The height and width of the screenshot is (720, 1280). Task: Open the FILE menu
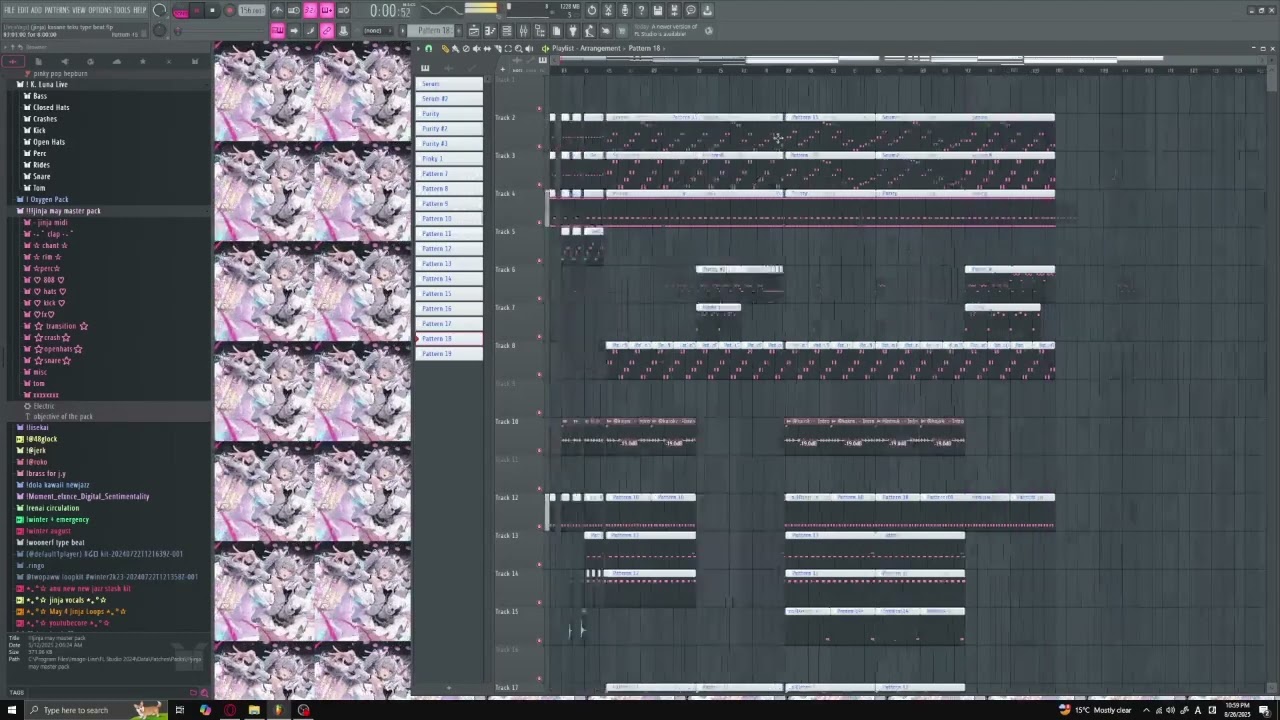click(x=9, y=10)
